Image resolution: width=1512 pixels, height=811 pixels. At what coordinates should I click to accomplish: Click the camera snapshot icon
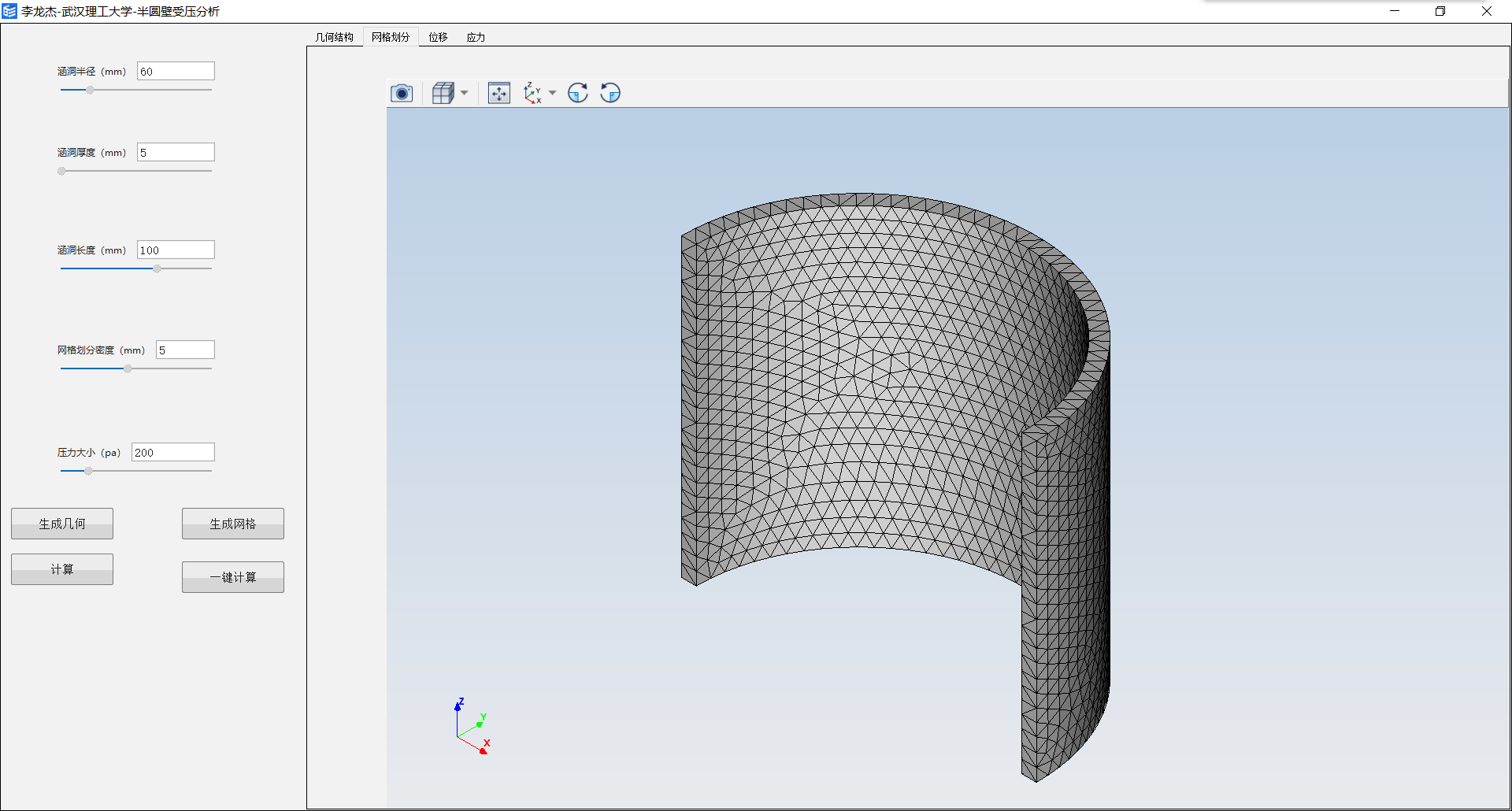402,94
